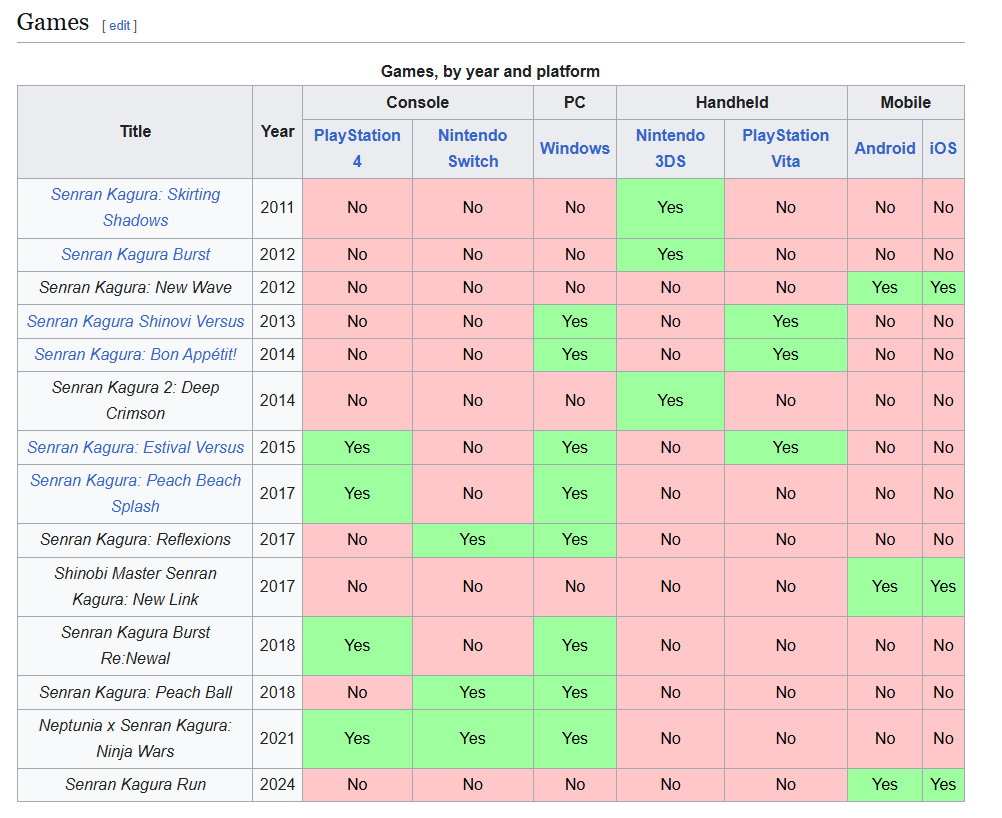Select Nintendo Switch Yes cell for Peach Ball

click(473, 692)
